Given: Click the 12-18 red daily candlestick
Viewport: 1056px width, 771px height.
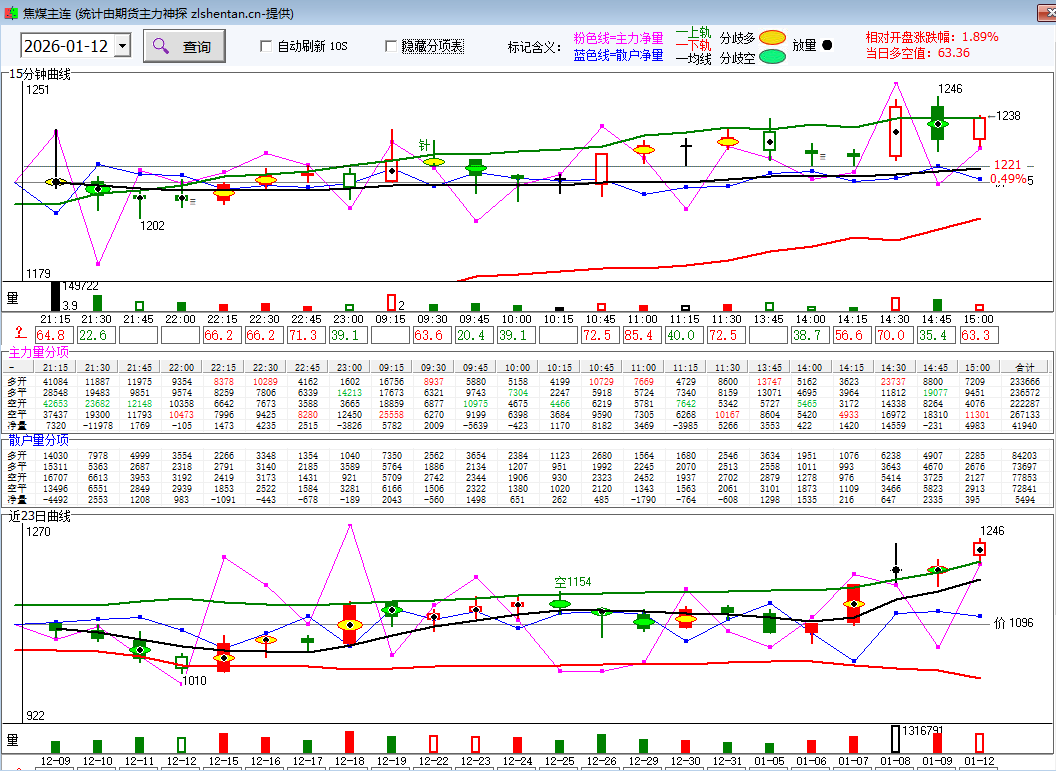Looking at the screenshot, I should click(350, 625).
